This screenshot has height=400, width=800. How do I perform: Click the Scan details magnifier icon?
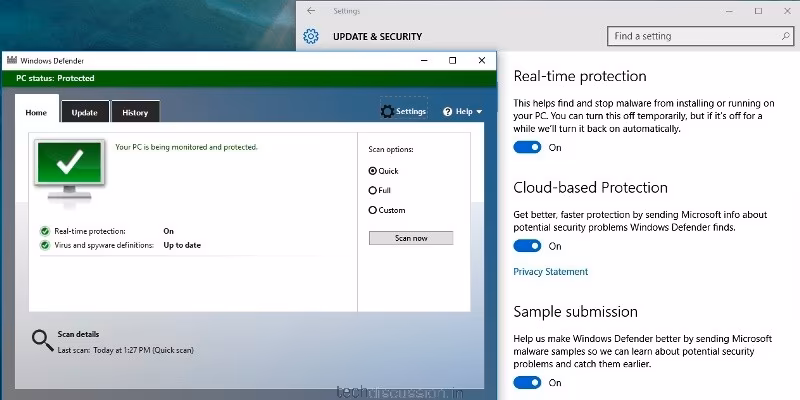[x=42, y=340]
